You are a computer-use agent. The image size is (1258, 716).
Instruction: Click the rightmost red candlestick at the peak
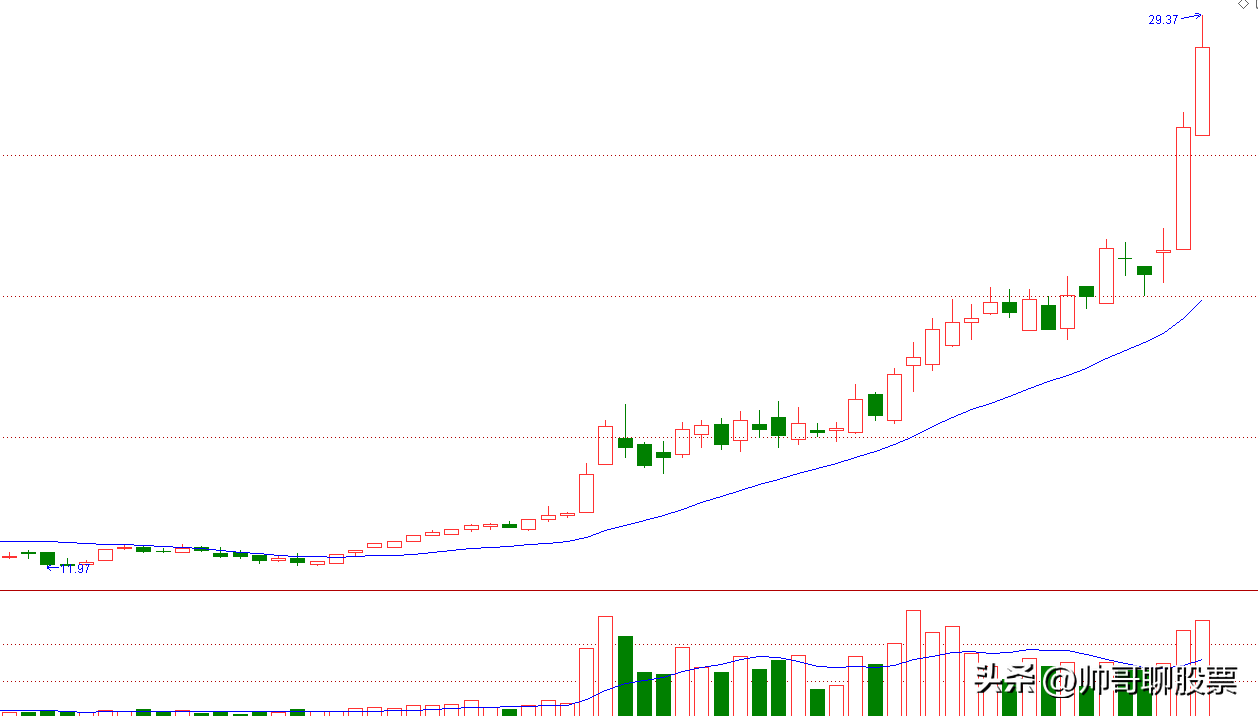pyautogui.click(x=1202, y=91)
